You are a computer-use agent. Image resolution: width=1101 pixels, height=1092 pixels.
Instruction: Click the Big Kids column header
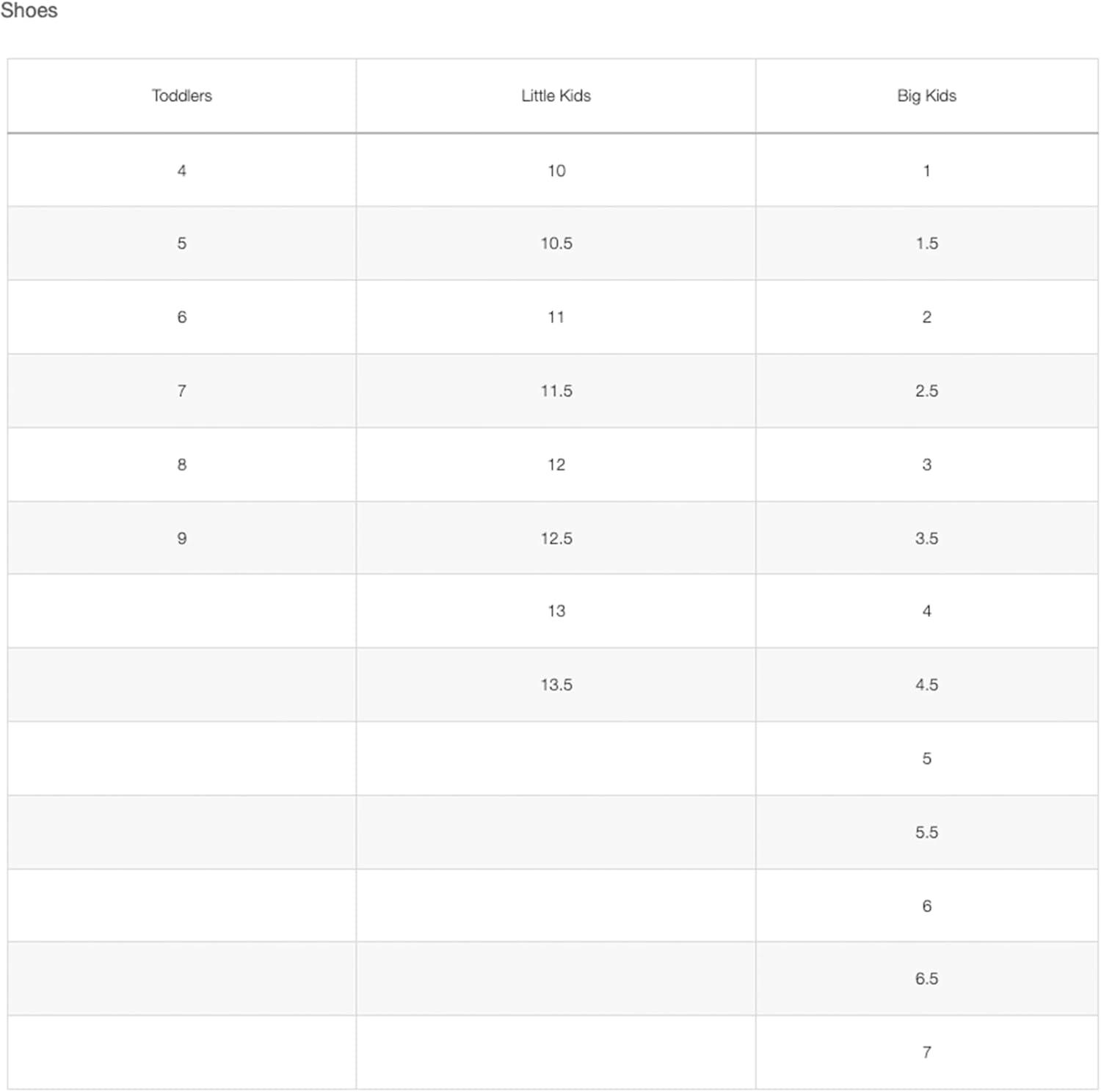(926, 96)
